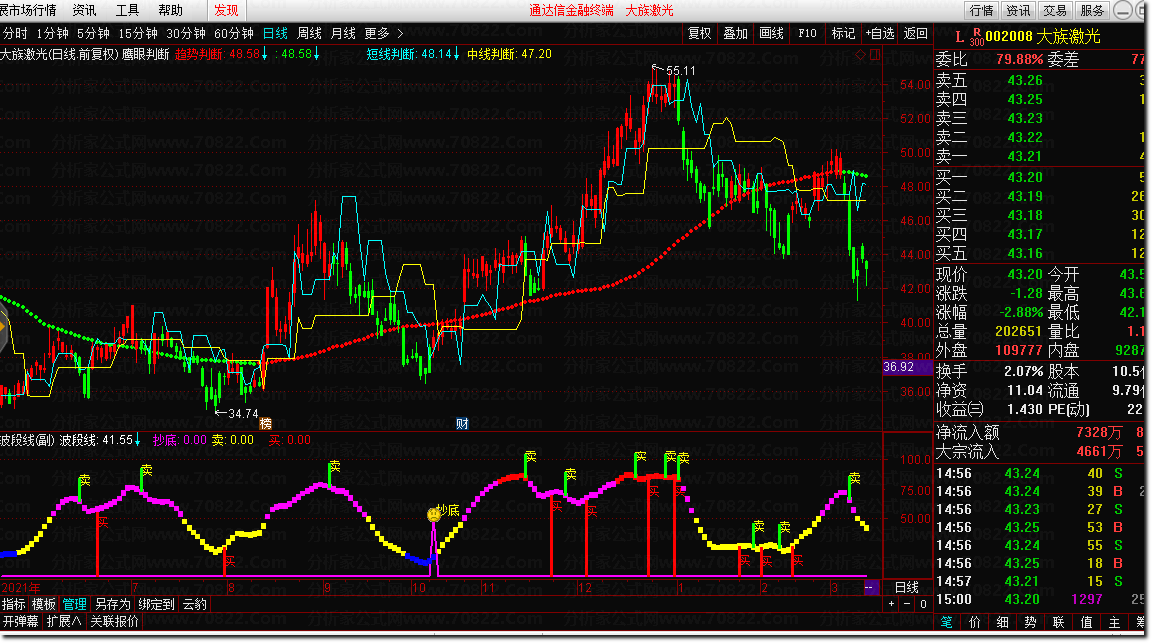
Task: Add stock with +自选 button
Action: (x=880, y=34)
